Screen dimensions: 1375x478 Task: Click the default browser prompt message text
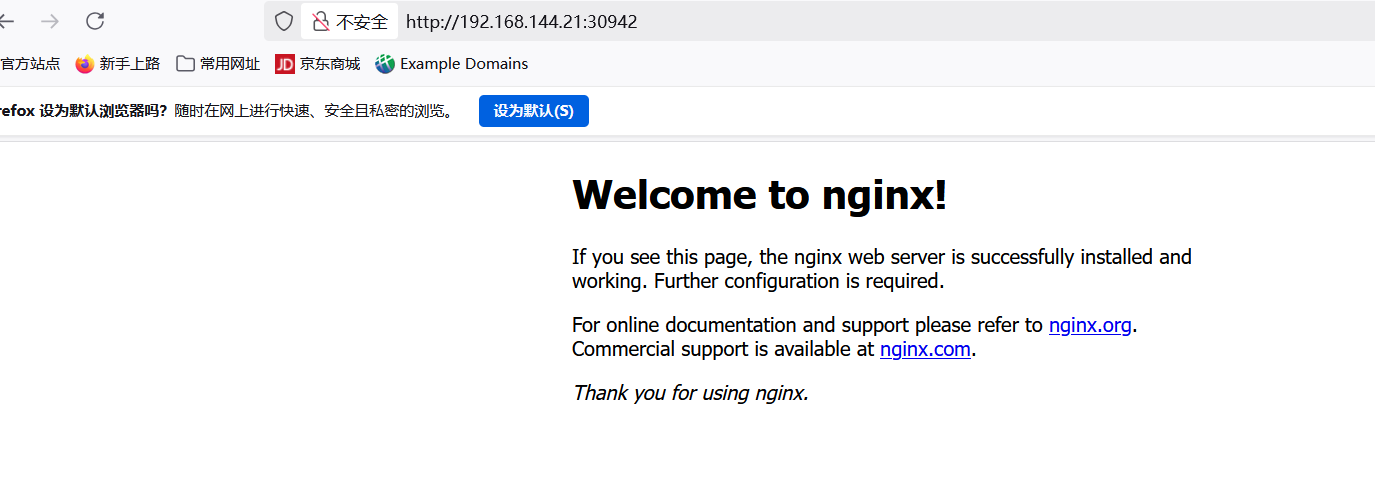tap(227, 111)
